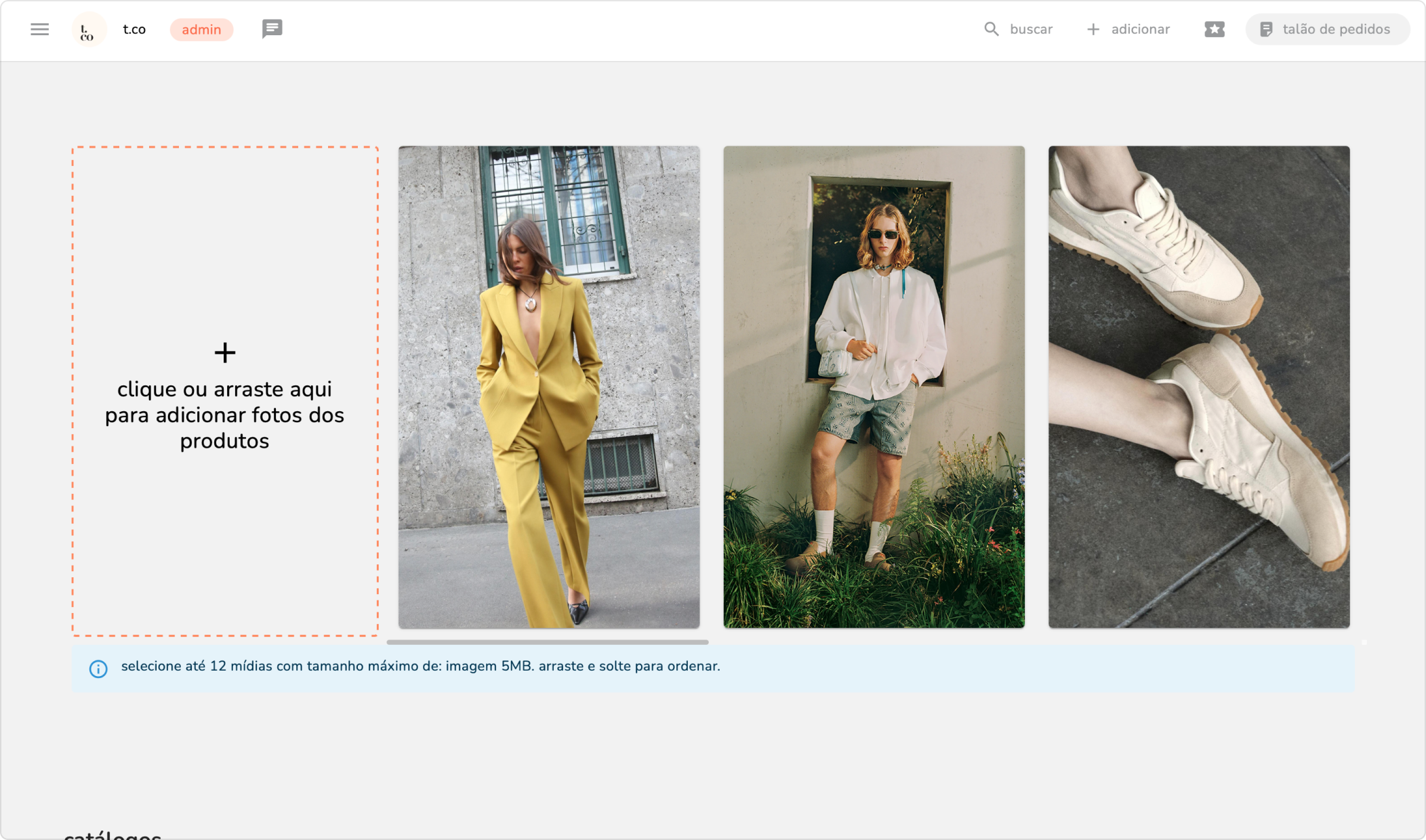The height and width of the screenshot is (840, 1426).
Task: Click the t.co store name
Action: (x=134, y=29)
